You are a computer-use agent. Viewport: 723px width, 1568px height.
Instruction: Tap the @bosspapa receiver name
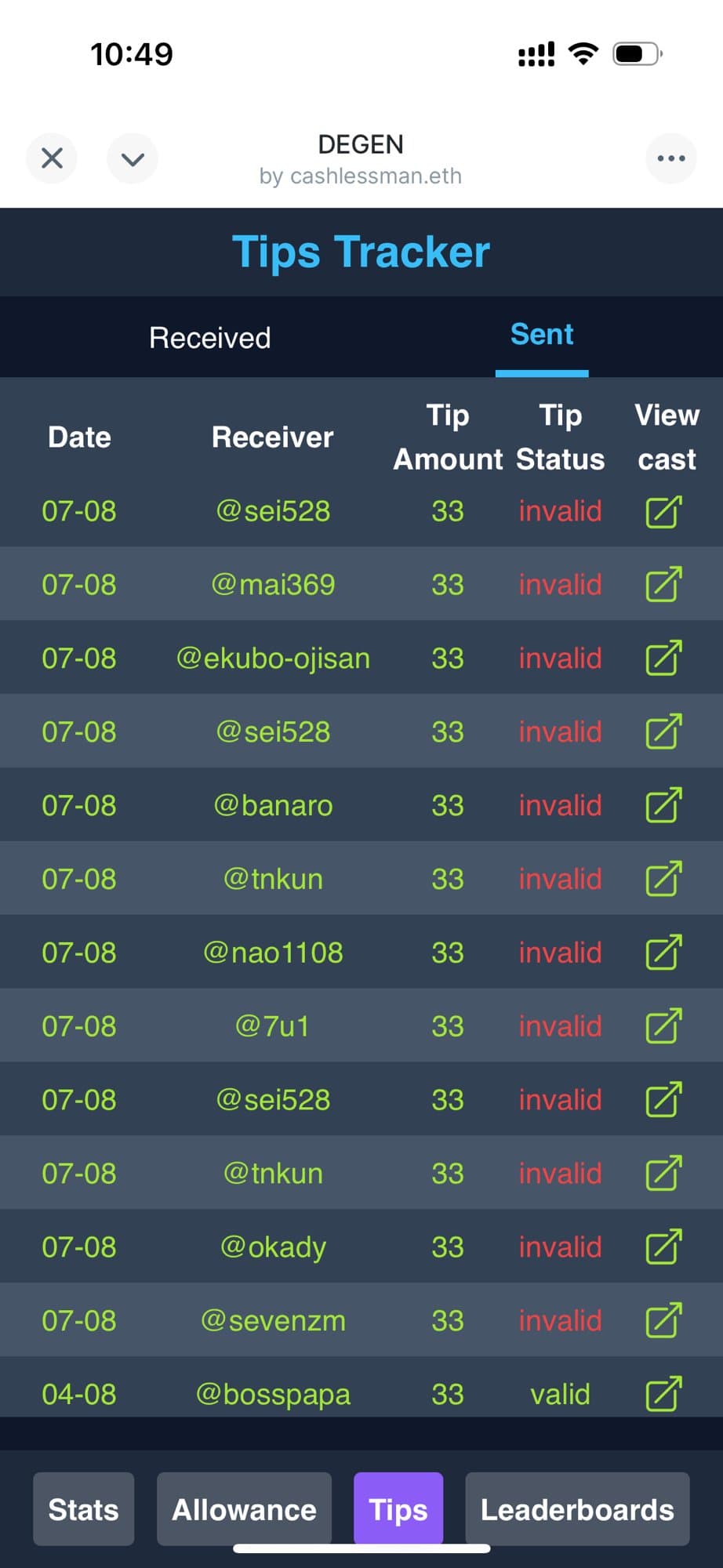[x=273, y=1395]
